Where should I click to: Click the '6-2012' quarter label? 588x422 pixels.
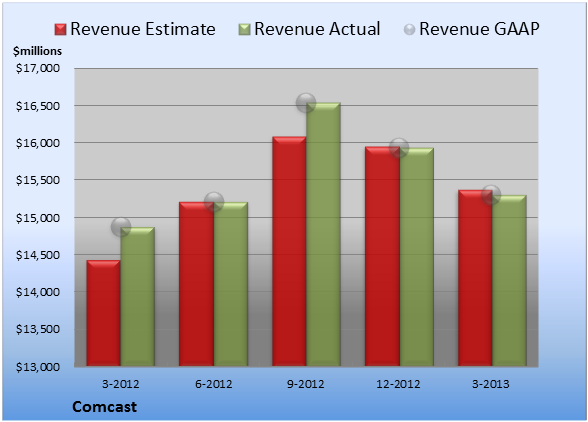[x=213, y=384]
